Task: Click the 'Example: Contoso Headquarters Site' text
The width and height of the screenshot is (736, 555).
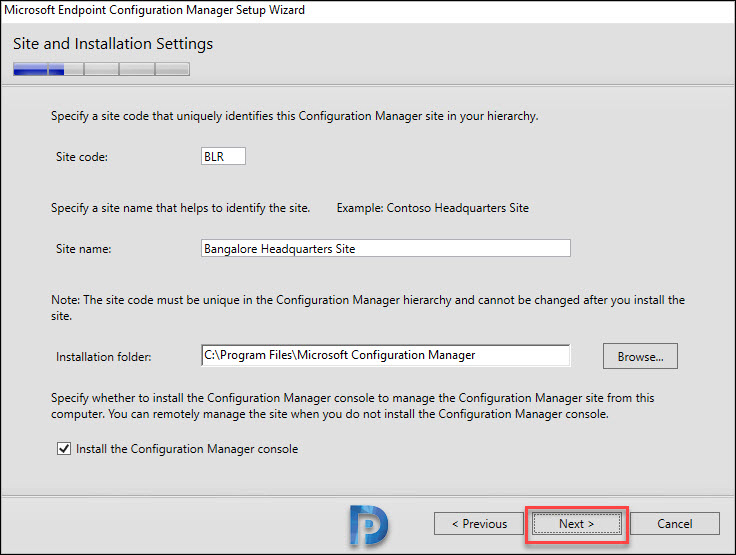Action: [432, 208]
